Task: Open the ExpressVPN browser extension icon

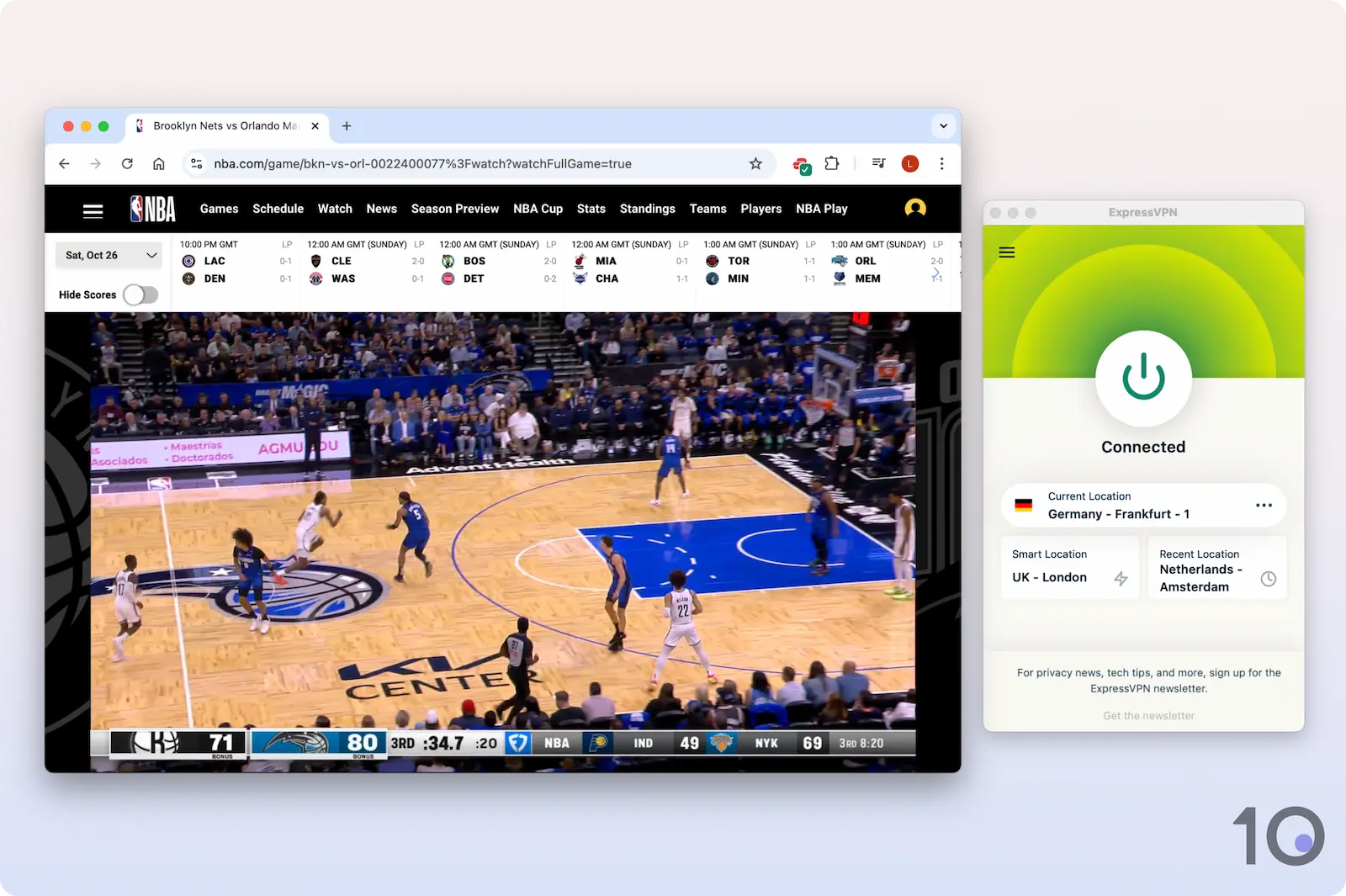Action: pyautogui.click(x=802, y=165)
